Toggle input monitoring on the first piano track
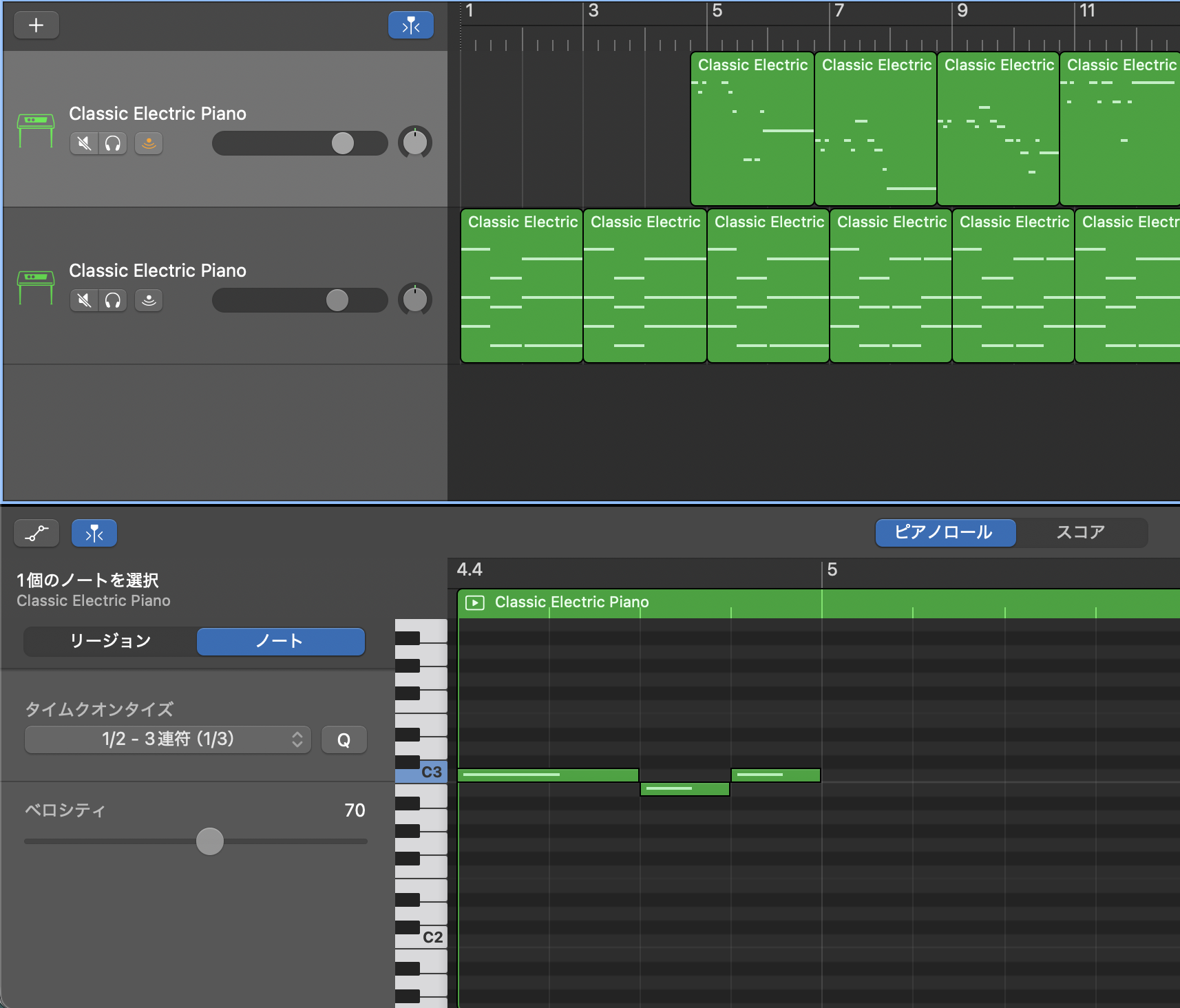The image size is (1180, 1008). coord(149,143)
